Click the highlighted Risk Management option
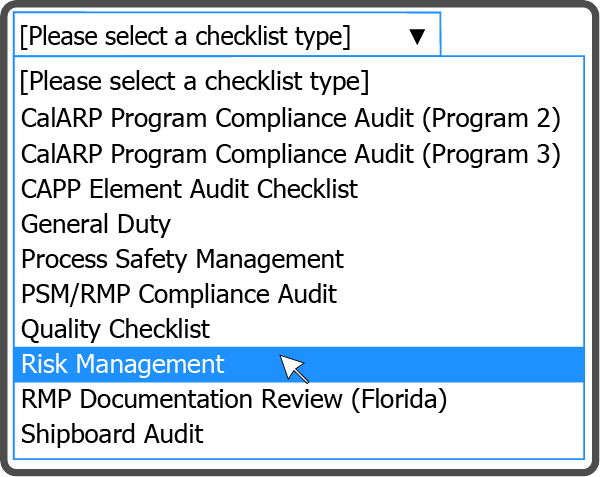600x477 pixels. [x=123, y=364]
